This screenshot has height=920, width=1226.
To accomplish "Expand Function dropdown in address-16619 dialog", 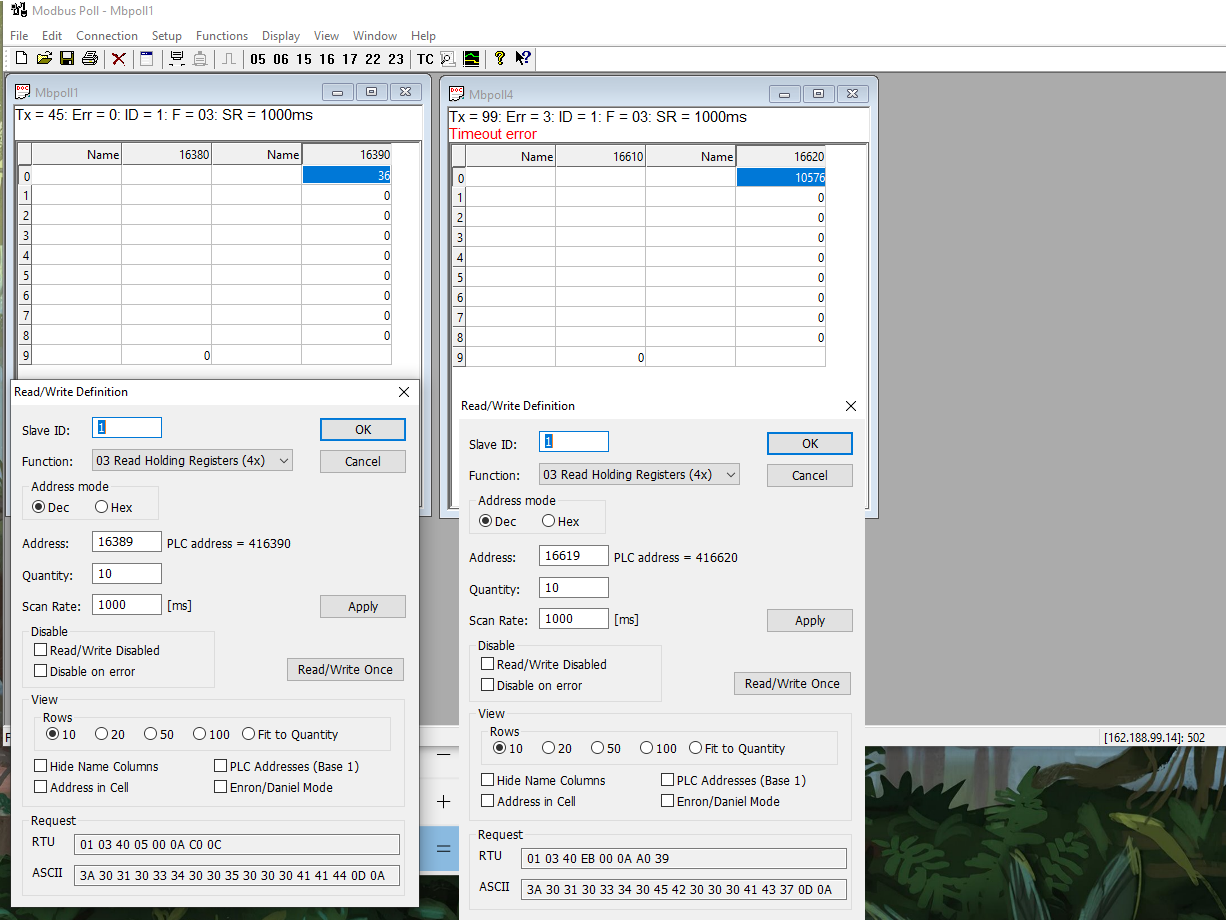I will [730, 475].
